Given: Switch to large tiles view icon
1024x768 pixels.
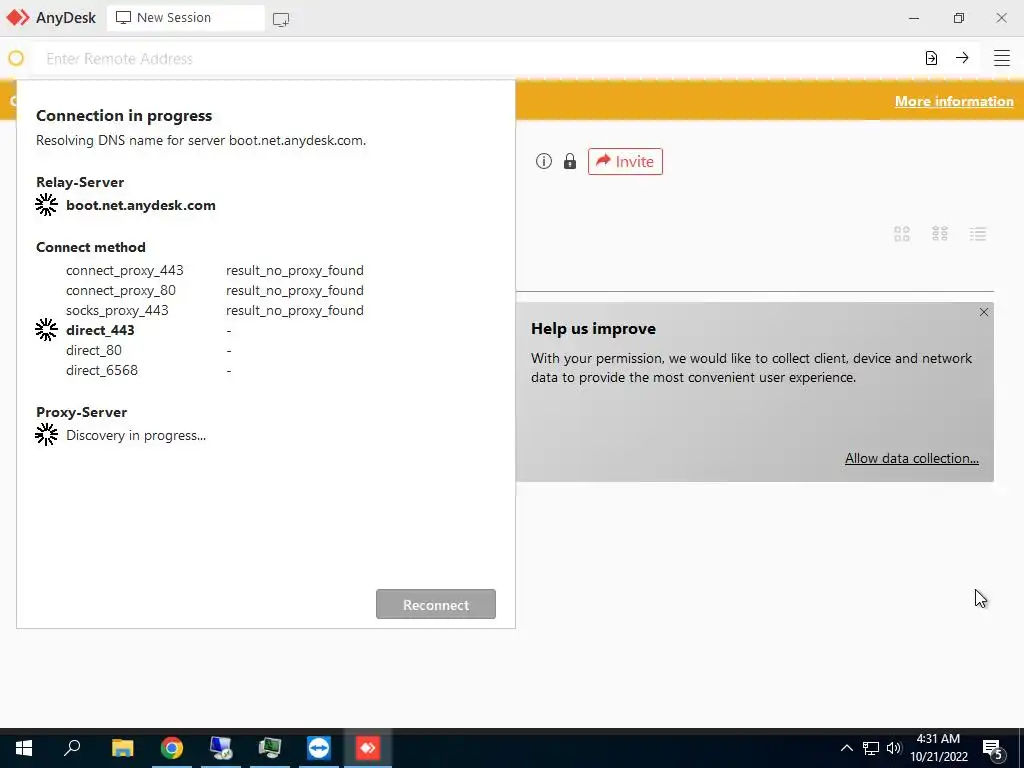Looking at the screenshot, I should [x=902, y=234].
